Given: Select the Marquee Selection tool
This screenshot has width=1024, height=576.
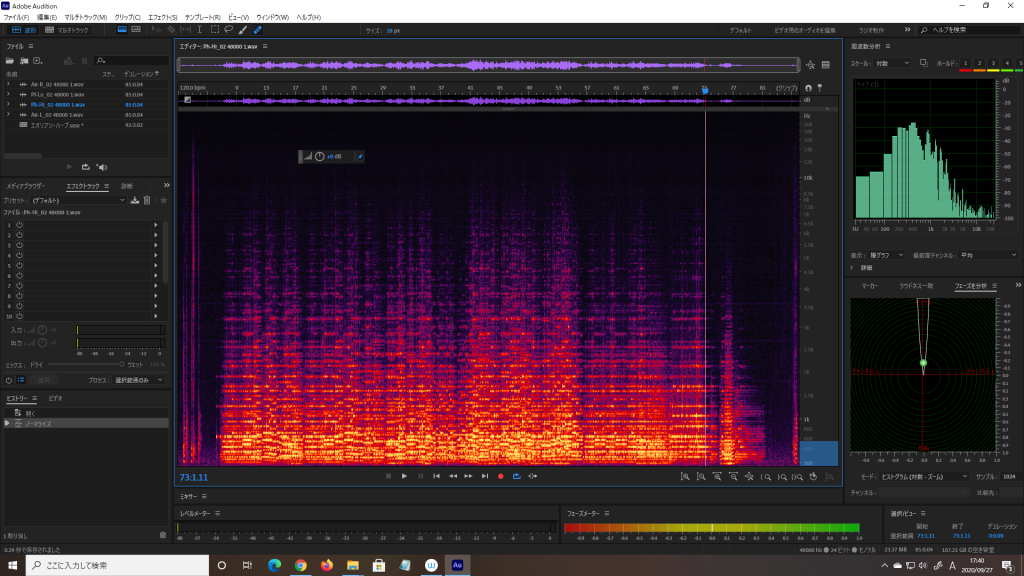Looking at the screenshot, I should tap(214, 30).
